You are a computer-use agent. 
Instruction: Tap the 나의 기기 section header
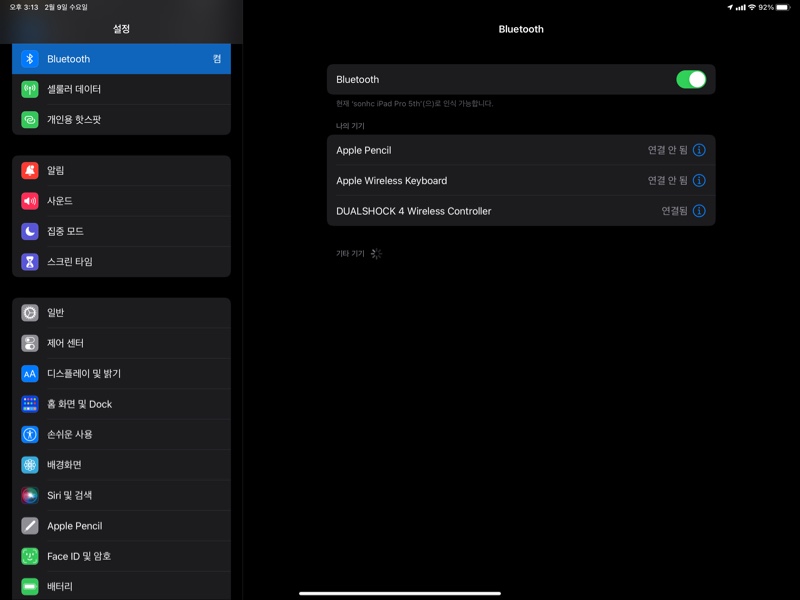[350, 126]
